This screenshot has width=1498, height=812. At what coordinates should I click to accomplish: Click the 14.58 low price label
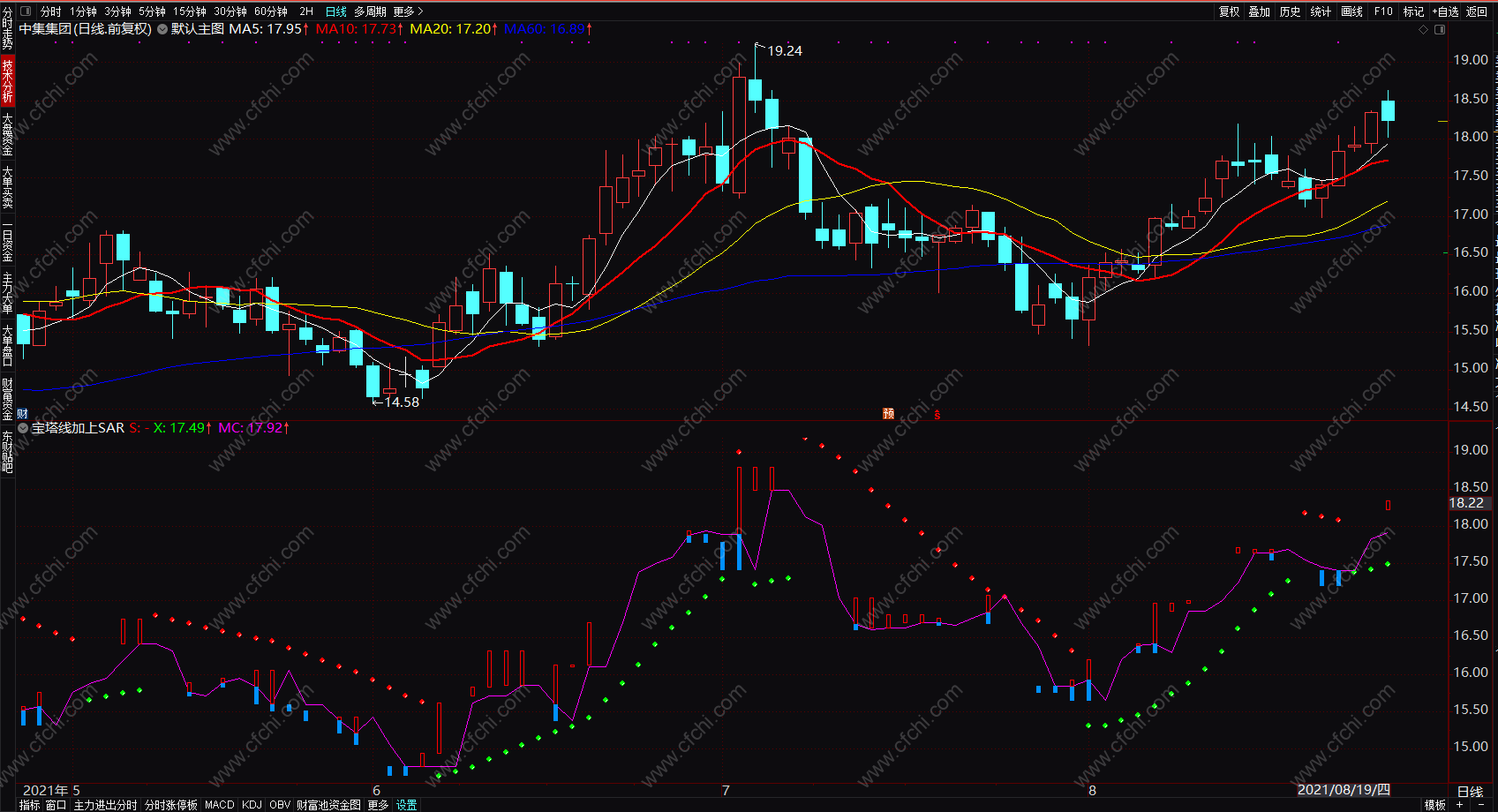(402, 402)
